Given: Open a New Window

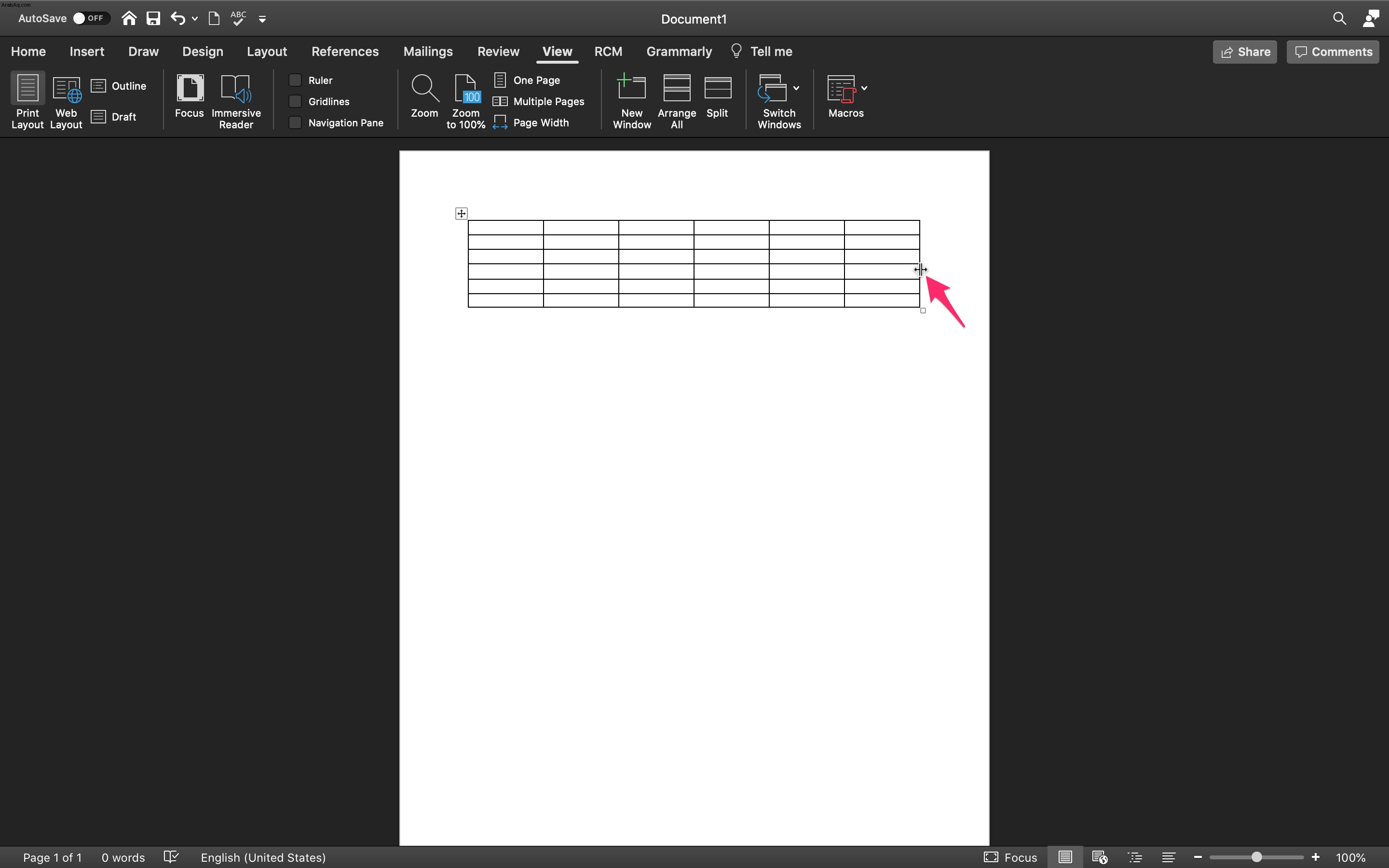Looking at the screenshot, I should tap(632, 101).
